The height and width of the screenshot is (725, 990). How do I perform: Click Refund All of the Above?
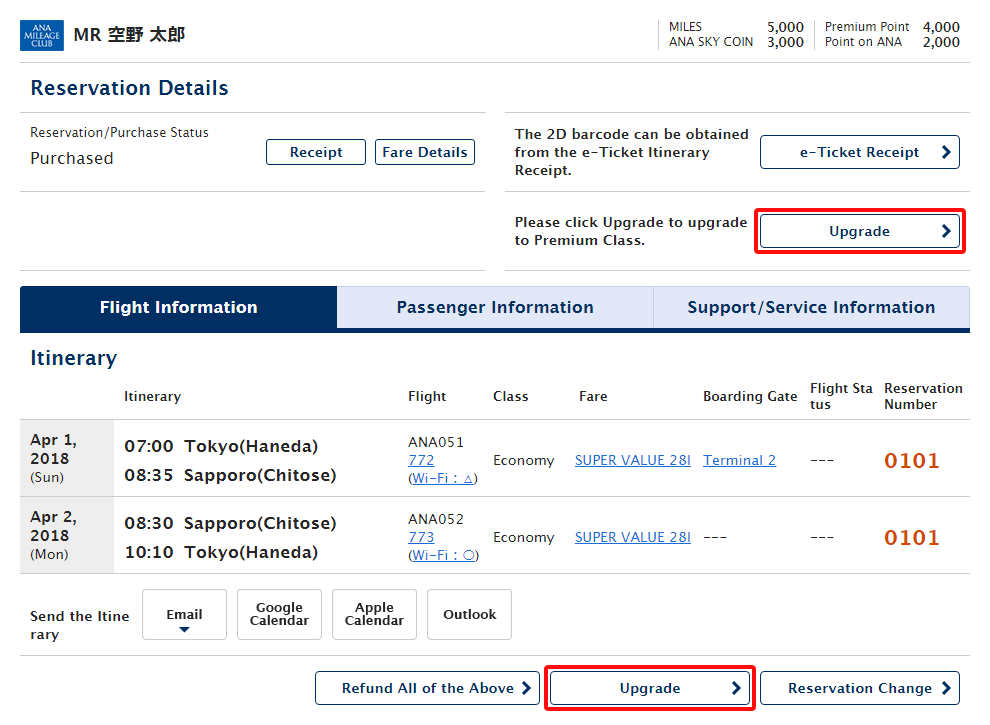click(427, 688)
